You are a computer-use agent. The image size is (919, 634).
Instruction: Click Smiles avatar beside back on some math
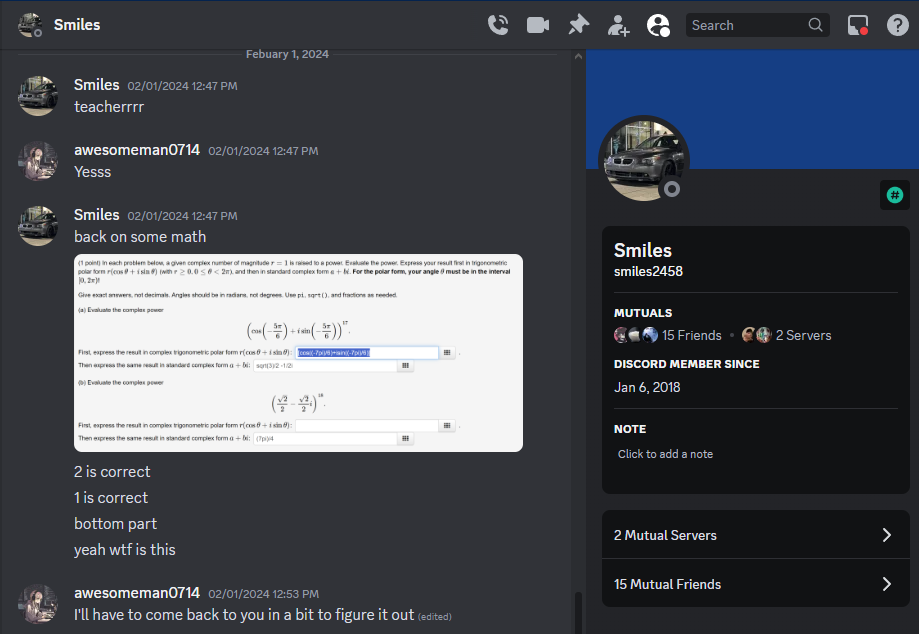38,226
